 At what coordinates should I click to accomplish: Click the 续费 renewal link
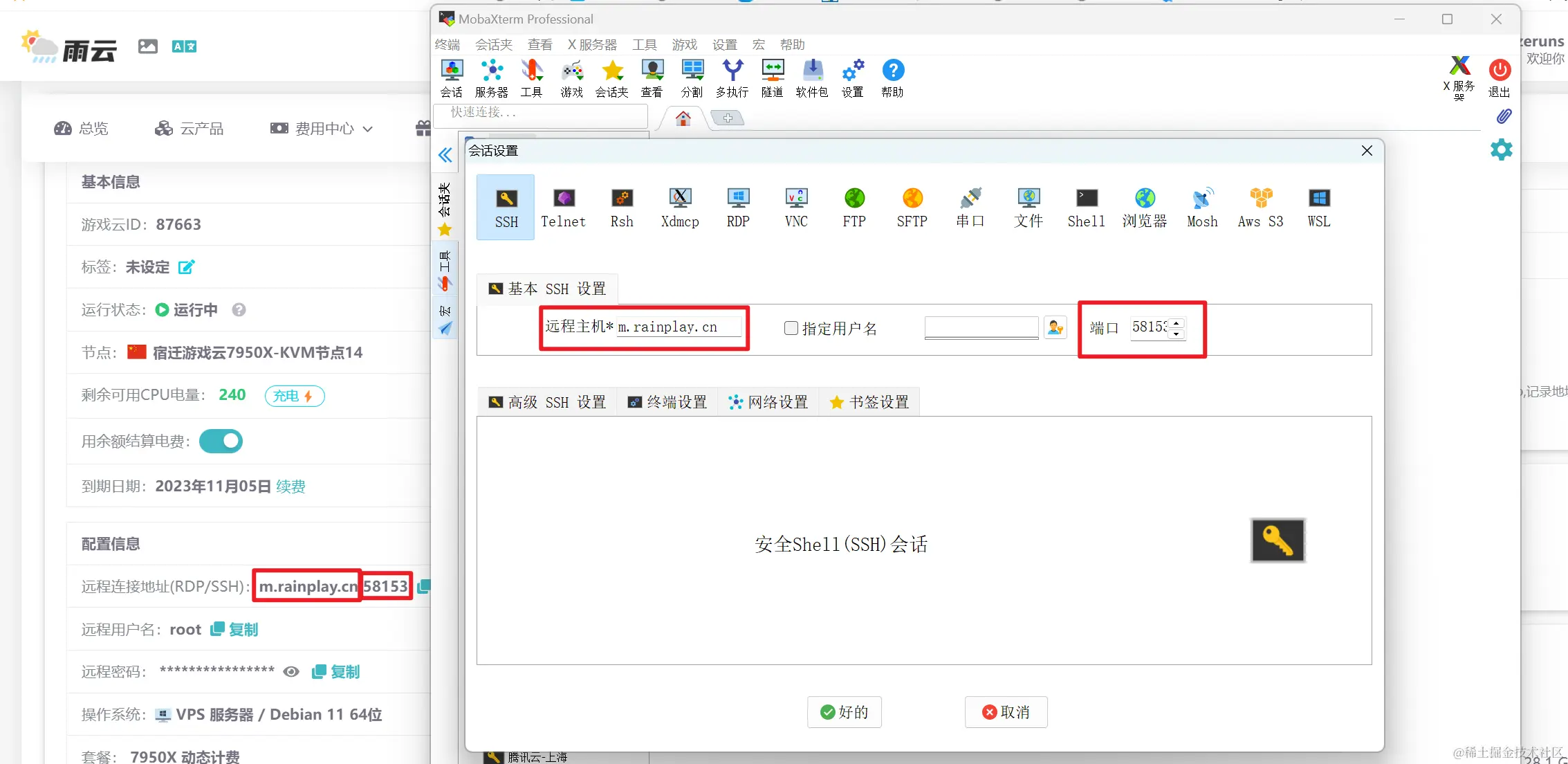[x=290, y=486]
